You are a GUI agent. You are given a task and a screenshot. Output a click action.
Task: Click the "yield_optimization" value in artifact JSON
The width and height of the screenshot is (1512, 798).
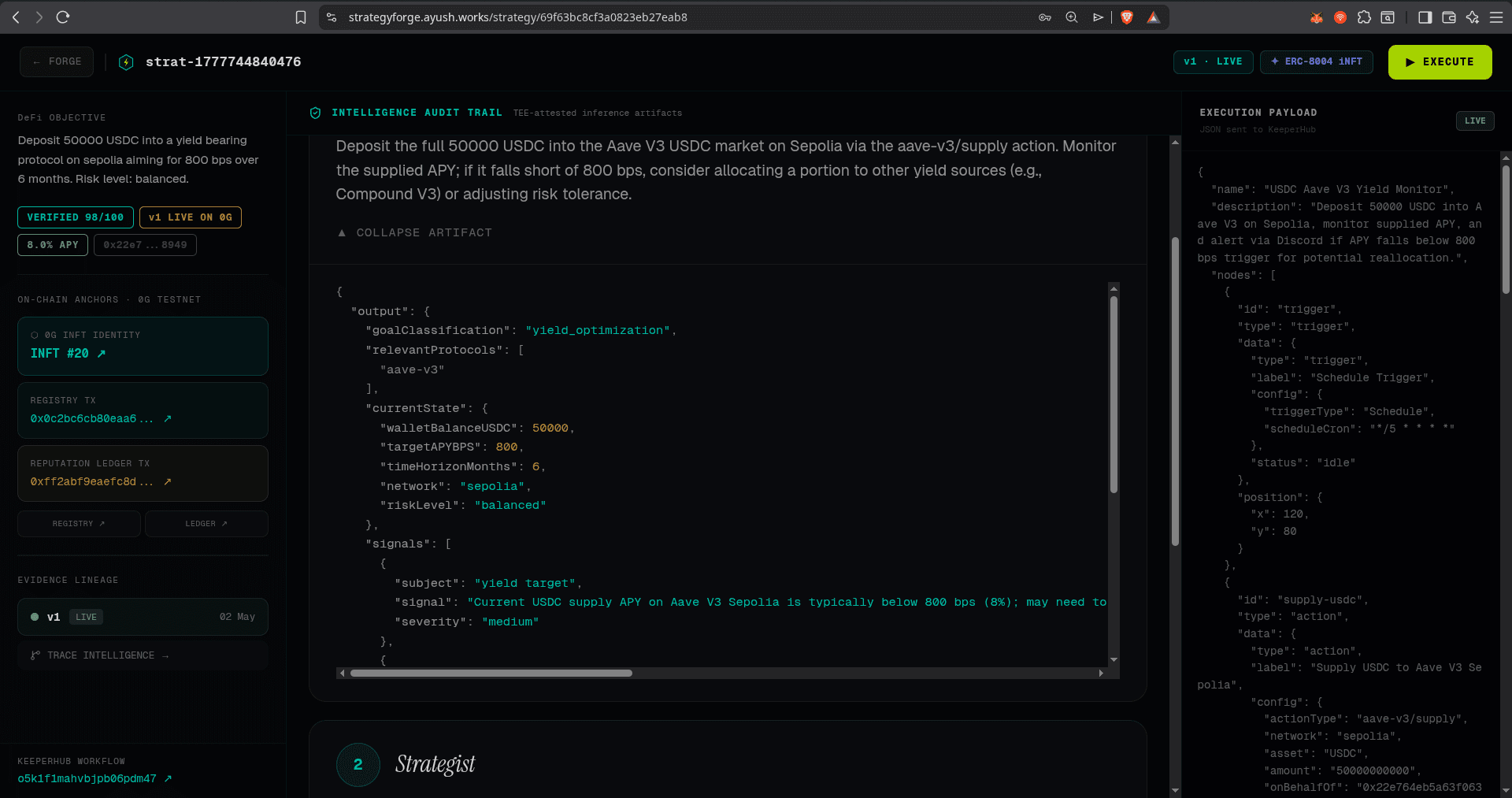[598, 331]
